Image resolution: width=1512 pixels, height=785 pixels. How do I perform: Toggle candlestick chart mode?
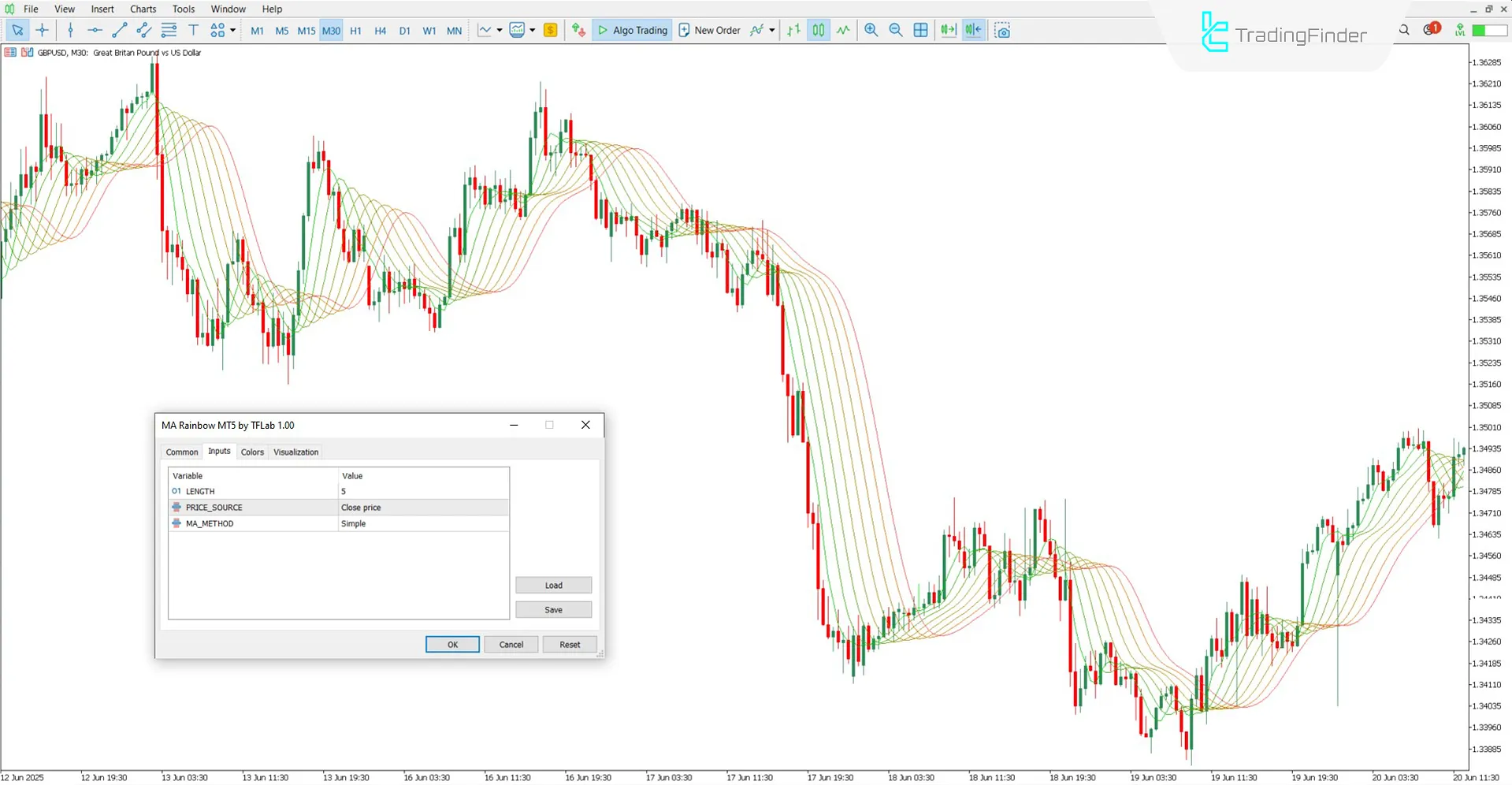tap(818, 30)
